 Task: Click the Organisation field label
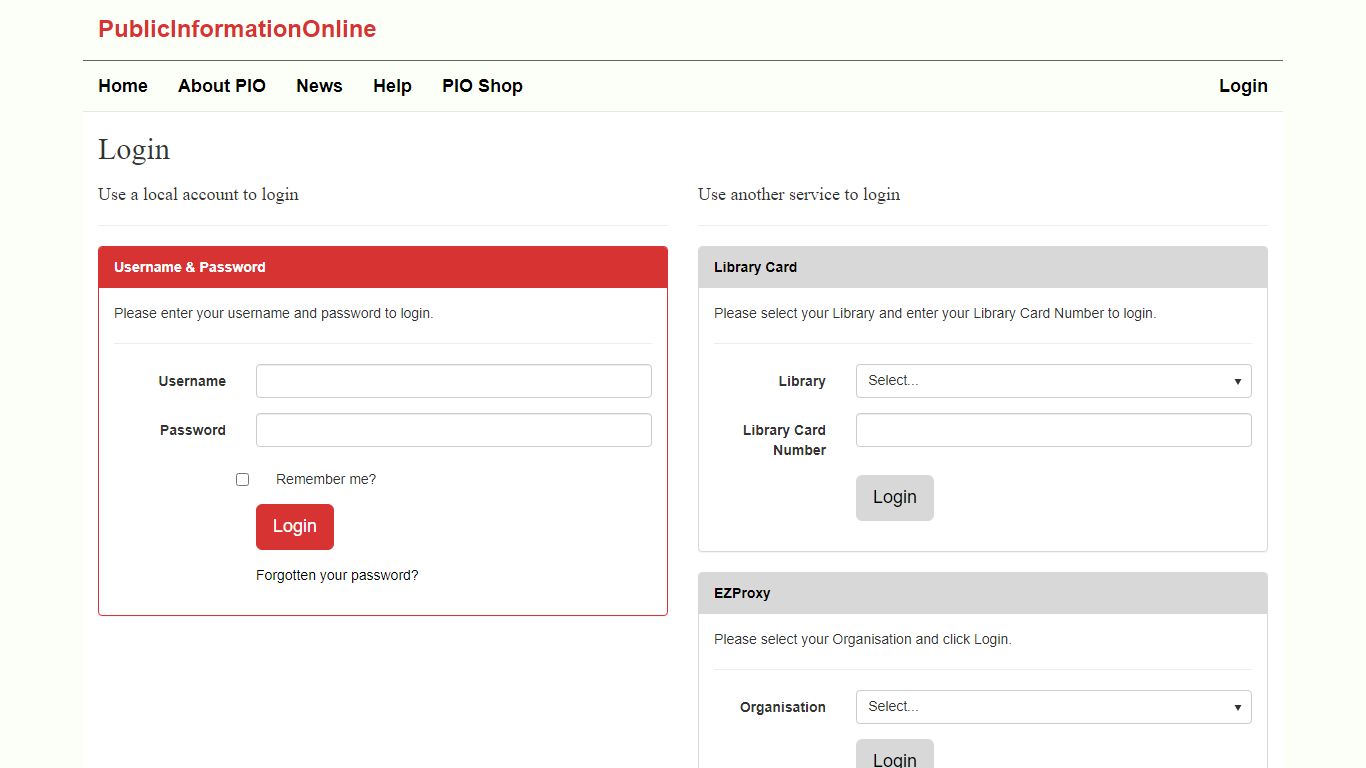(x=783, y=707)
